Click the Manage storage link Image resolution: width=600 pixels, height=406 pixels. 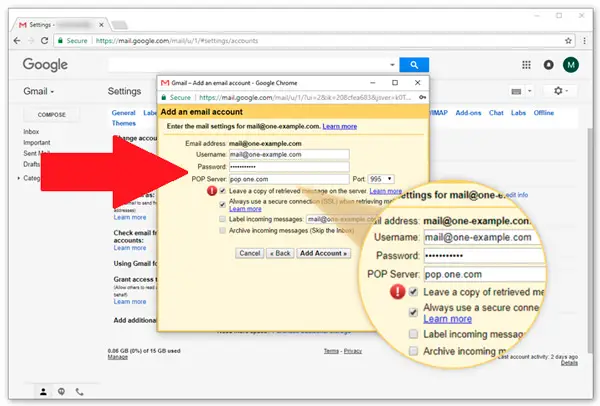tap(117, 357)
